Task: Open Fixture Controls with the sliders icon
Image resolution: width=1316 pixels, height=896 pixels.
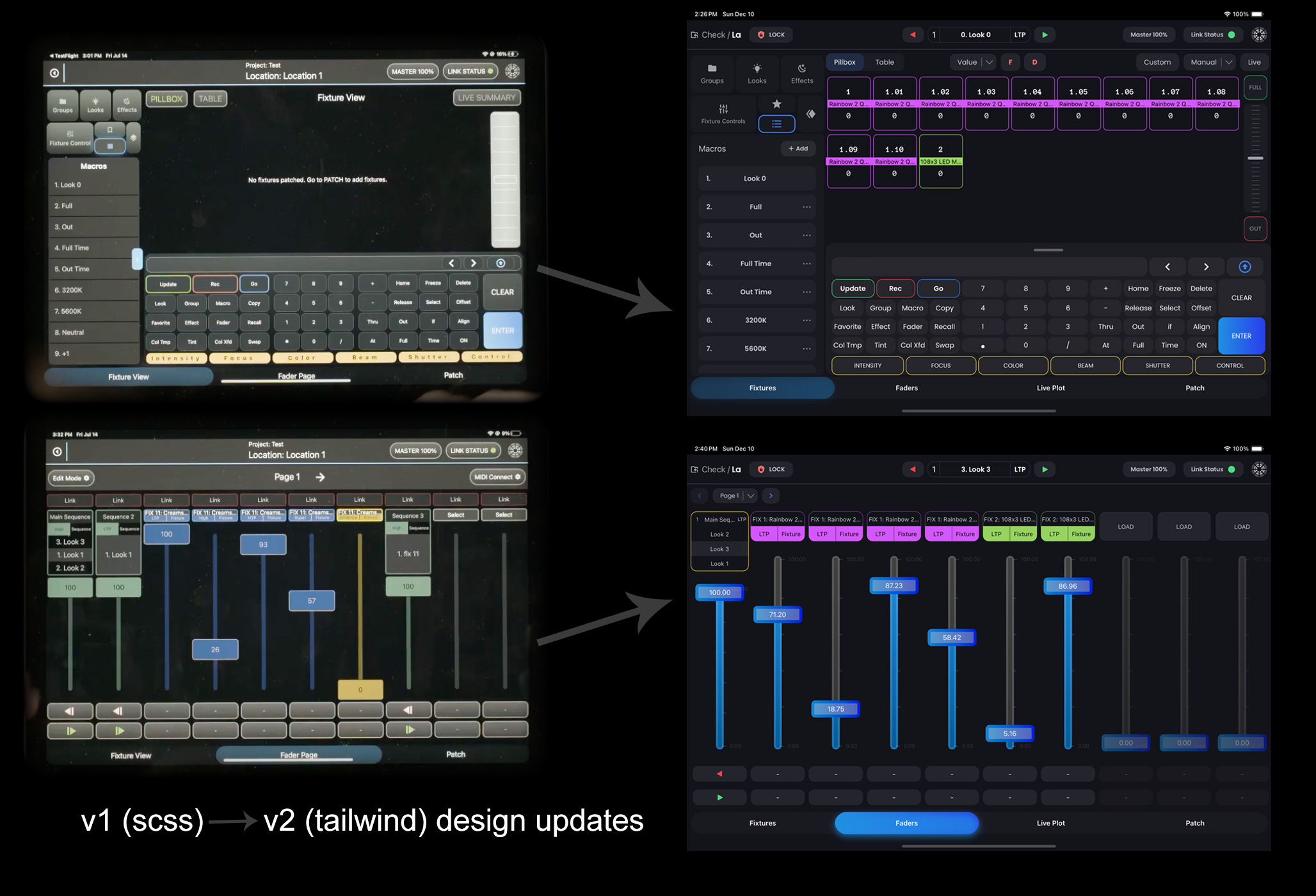Action: pos(723,113)
